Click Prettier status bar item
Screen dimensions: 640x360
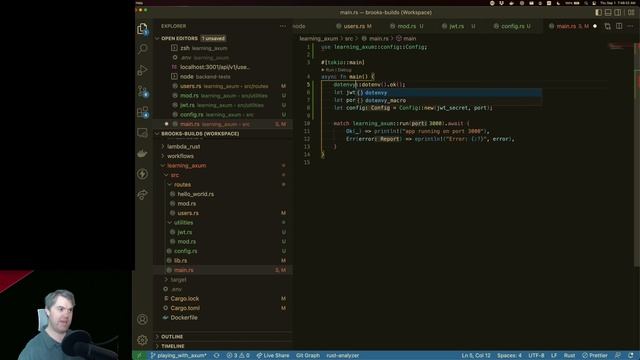click(x=595, y=356)
